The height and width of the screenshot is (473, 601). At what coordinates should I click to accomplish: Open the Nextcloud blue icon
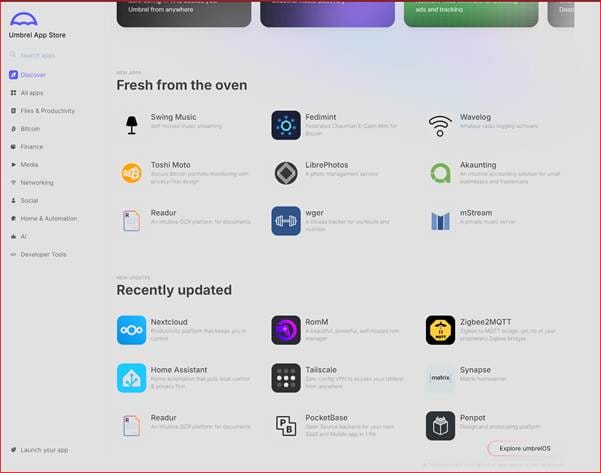pyautogui.click(x=131, y=330)
